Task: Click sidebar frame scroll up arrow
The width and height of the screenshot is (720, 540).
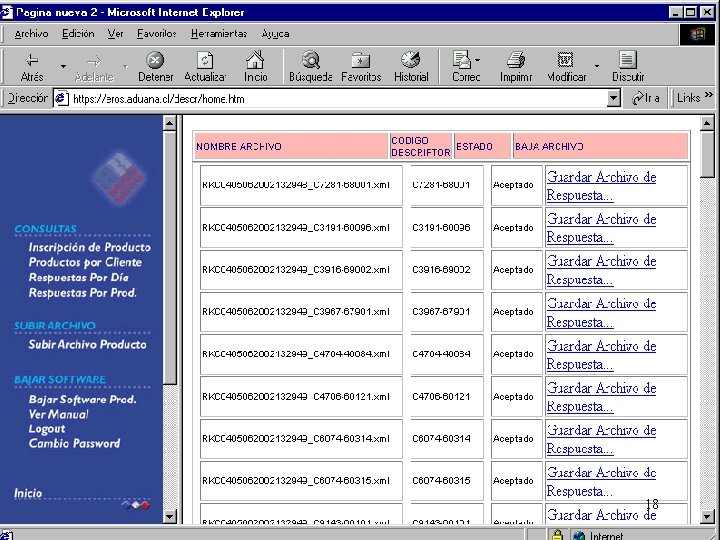Action: tap(169, 123)
